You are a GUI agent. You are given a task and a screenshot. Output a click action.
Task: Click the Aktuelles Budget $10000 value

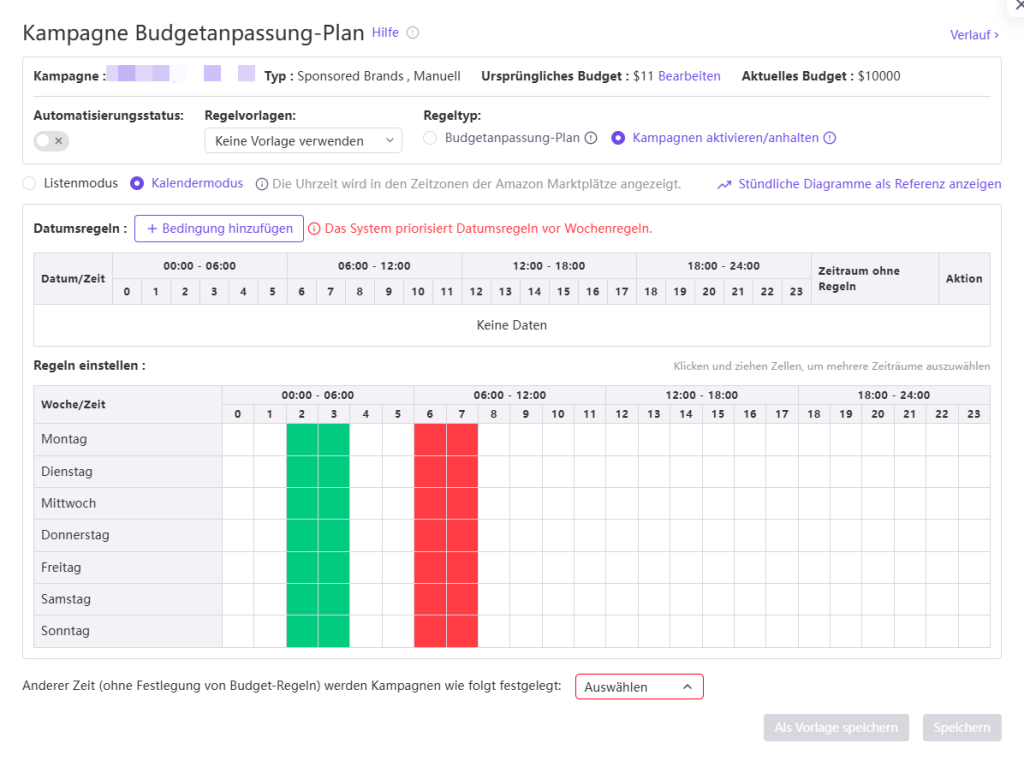tap(879, 76)
